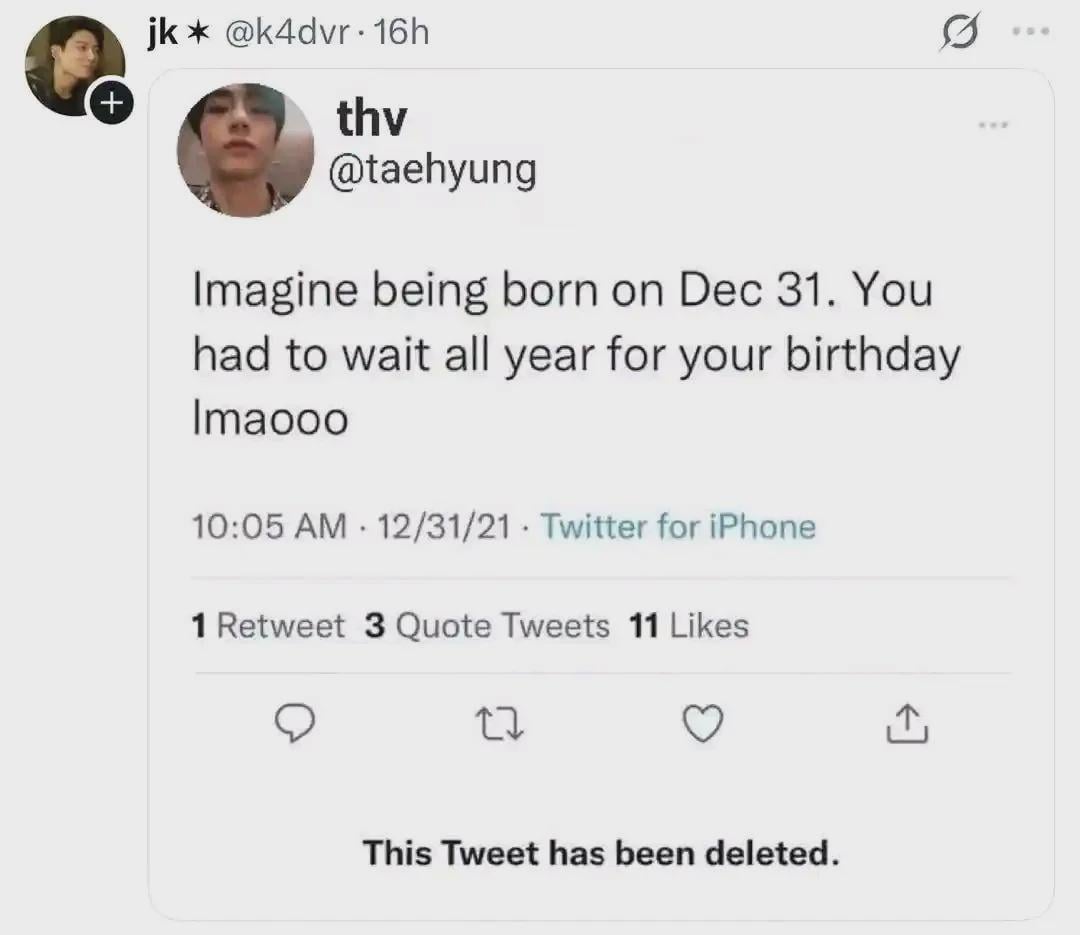Click the retweet arrows icon
The width and height of the screenshot is (1080, 935).
[500, 723]
